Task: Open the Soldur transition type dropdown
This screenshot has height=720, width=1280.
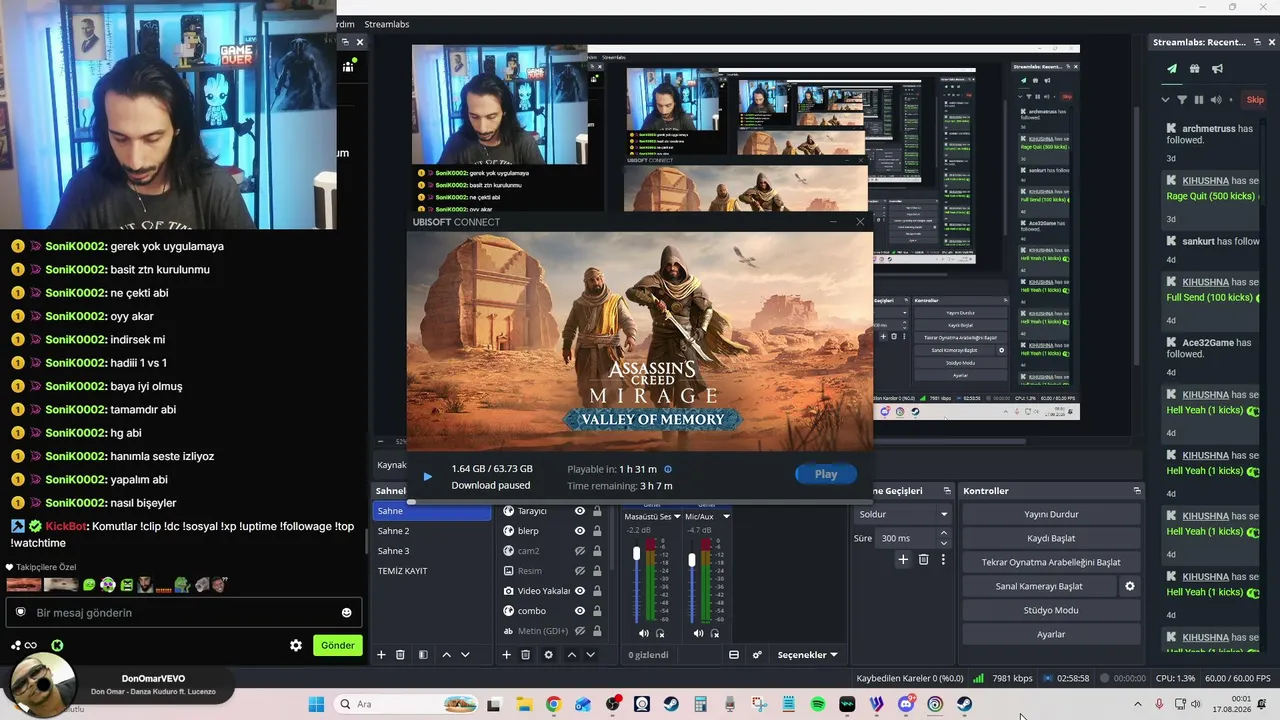Action: coord(903,514)
